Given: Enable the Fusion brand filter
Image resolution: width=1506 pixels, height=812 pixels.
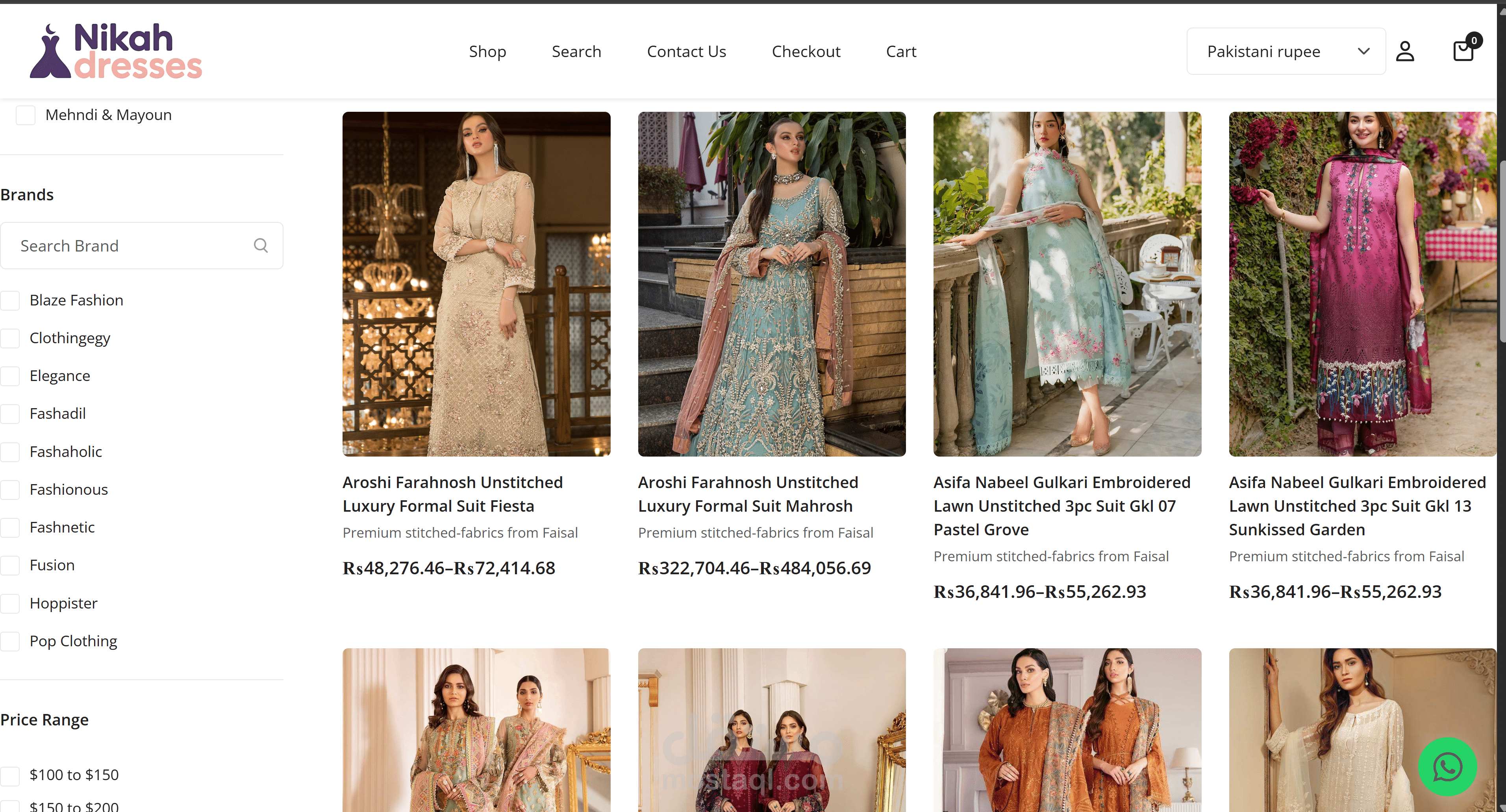Looking at the screenshot, I should [x=10, y=565].
